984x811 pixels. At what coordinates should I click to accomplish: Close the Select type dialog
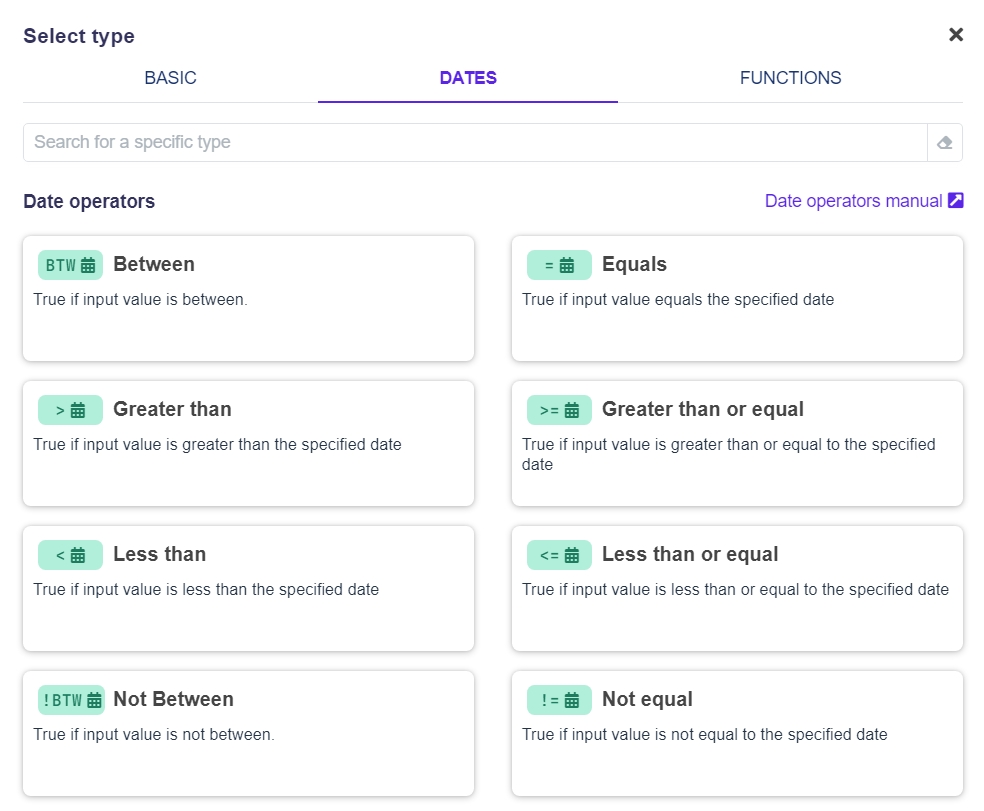coord(955,35)
